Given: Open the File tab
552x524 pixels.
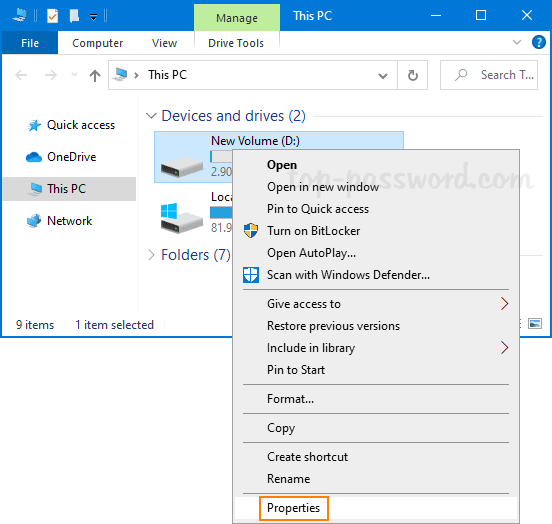Looking at the screenshot, I should click(x=30, y=43).
